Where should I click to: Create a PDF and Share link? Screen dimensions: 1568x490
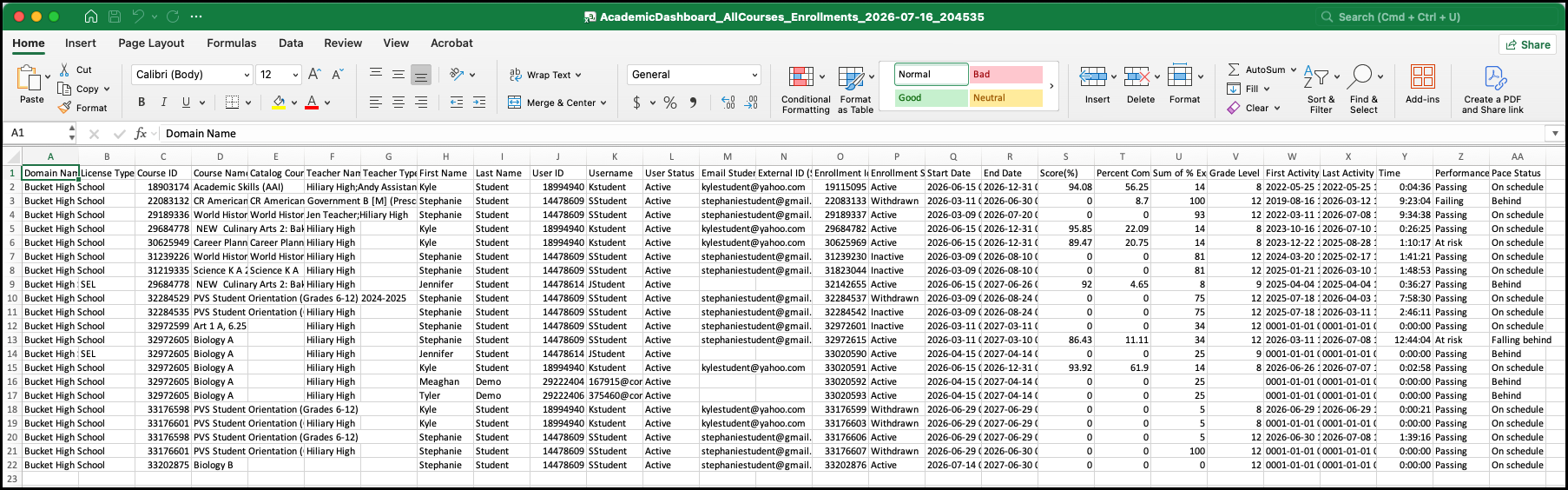(x=1492, y=89)
